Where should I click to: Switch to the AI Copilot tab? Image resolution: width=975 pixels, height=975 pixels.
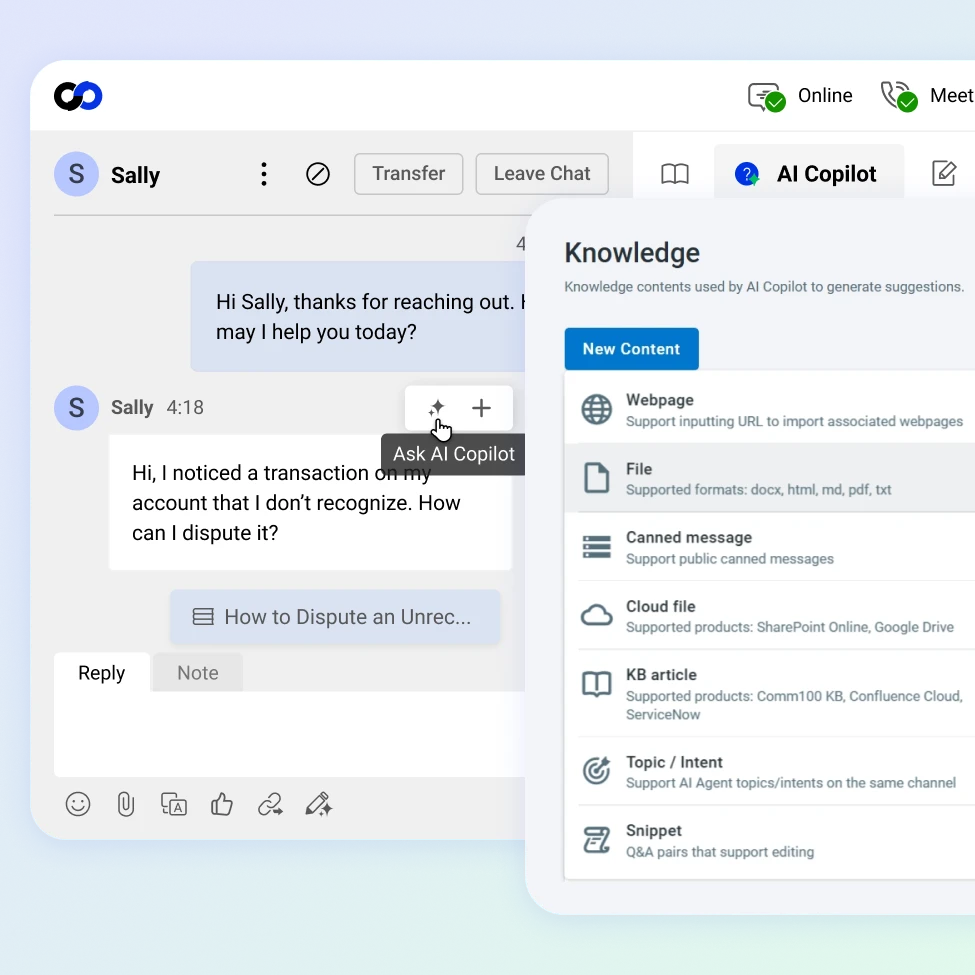[x=808, y=174]
